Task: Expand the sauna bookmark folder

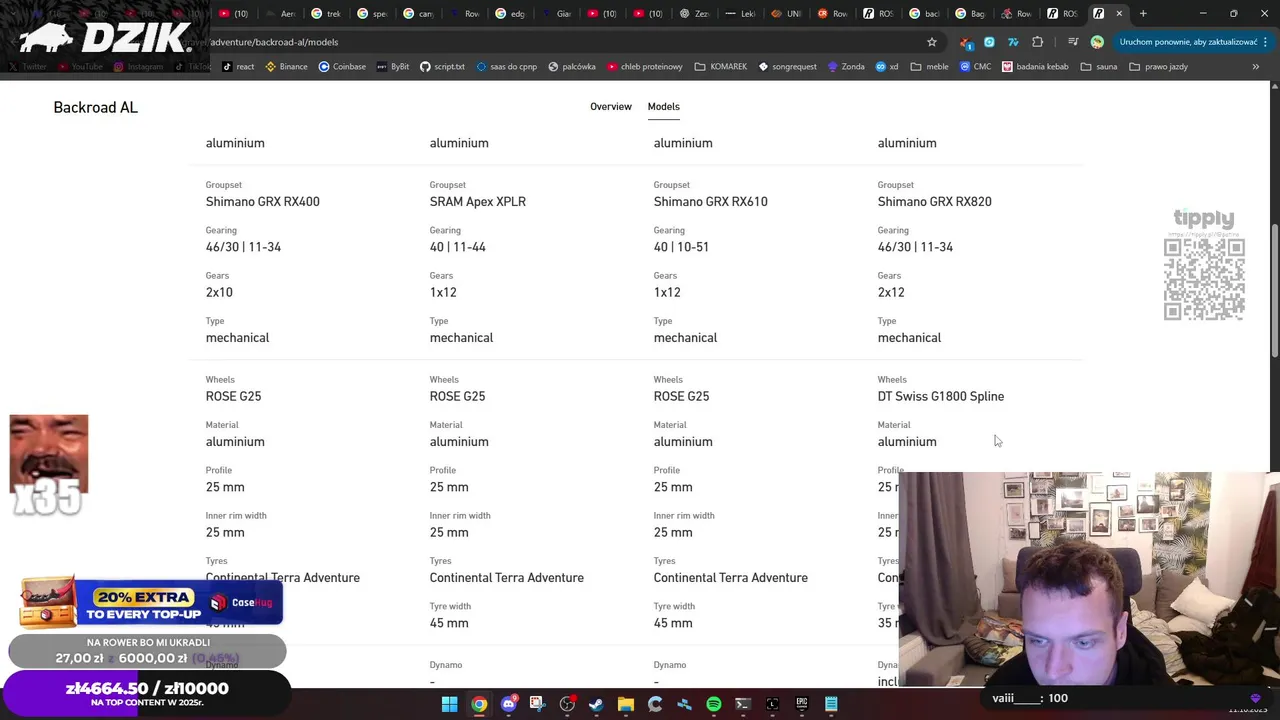Action: [x=1099, y=67]
